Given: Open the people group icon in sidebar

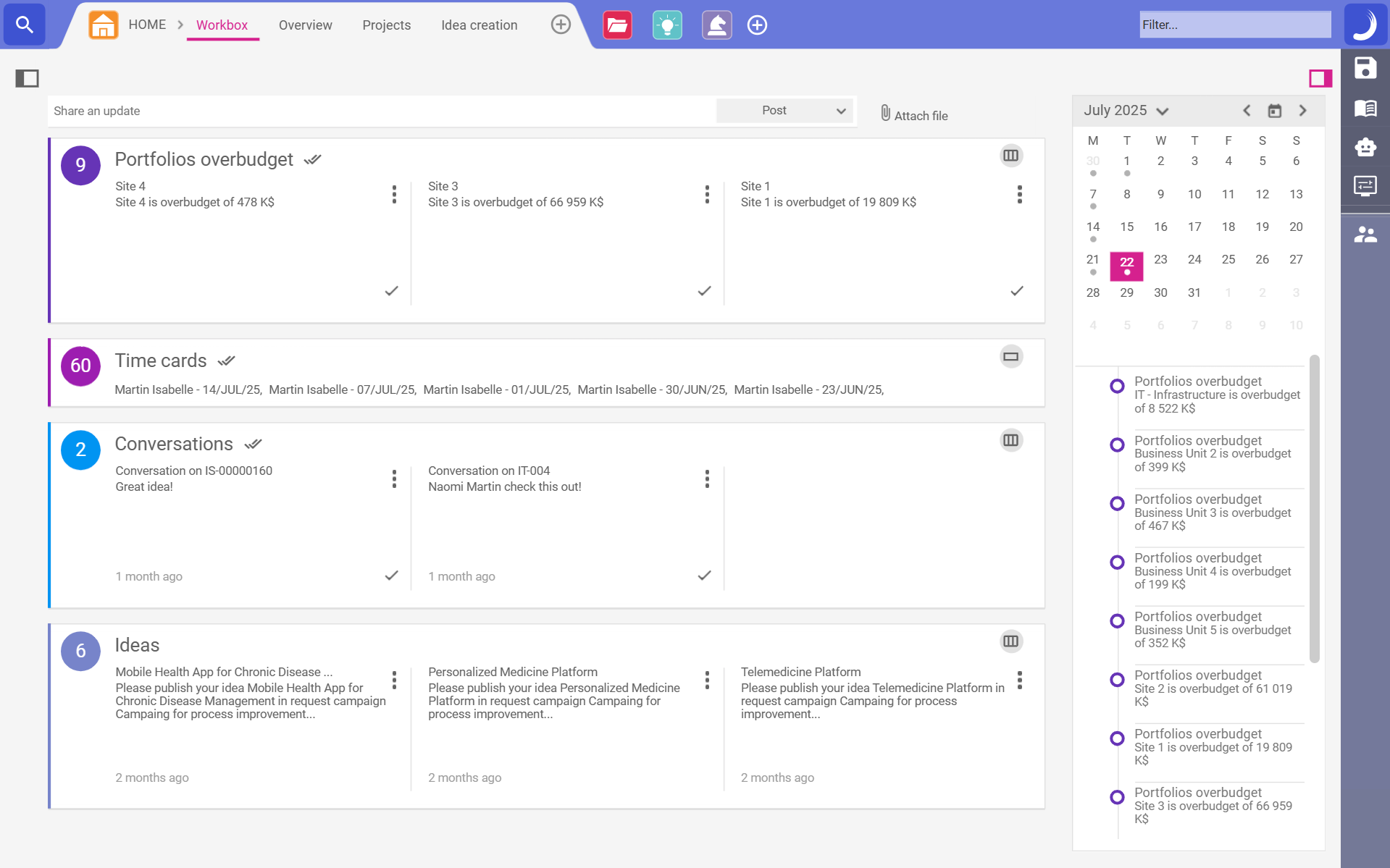Looking at the screenshot, I should coord(1365,235).
